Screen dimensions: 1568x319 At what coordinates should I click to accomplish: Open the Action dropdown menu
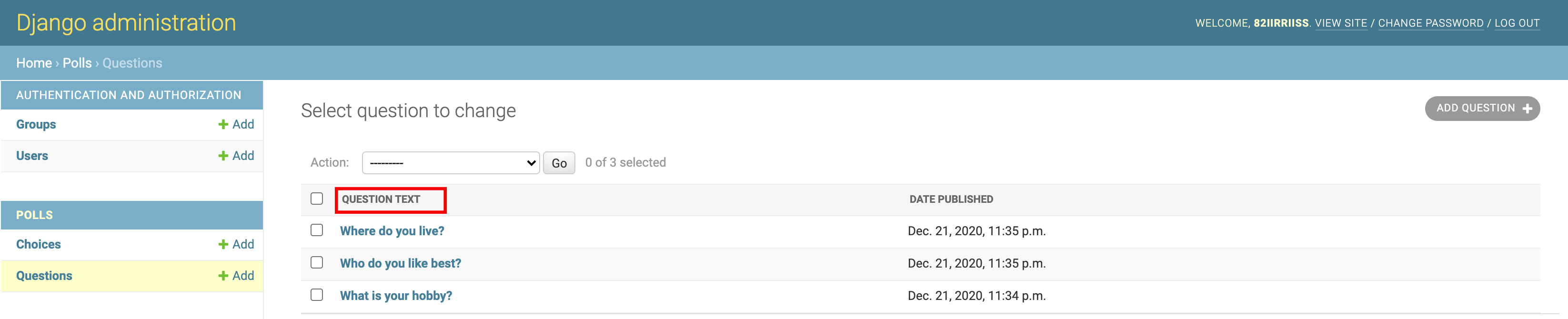point(451,162)
